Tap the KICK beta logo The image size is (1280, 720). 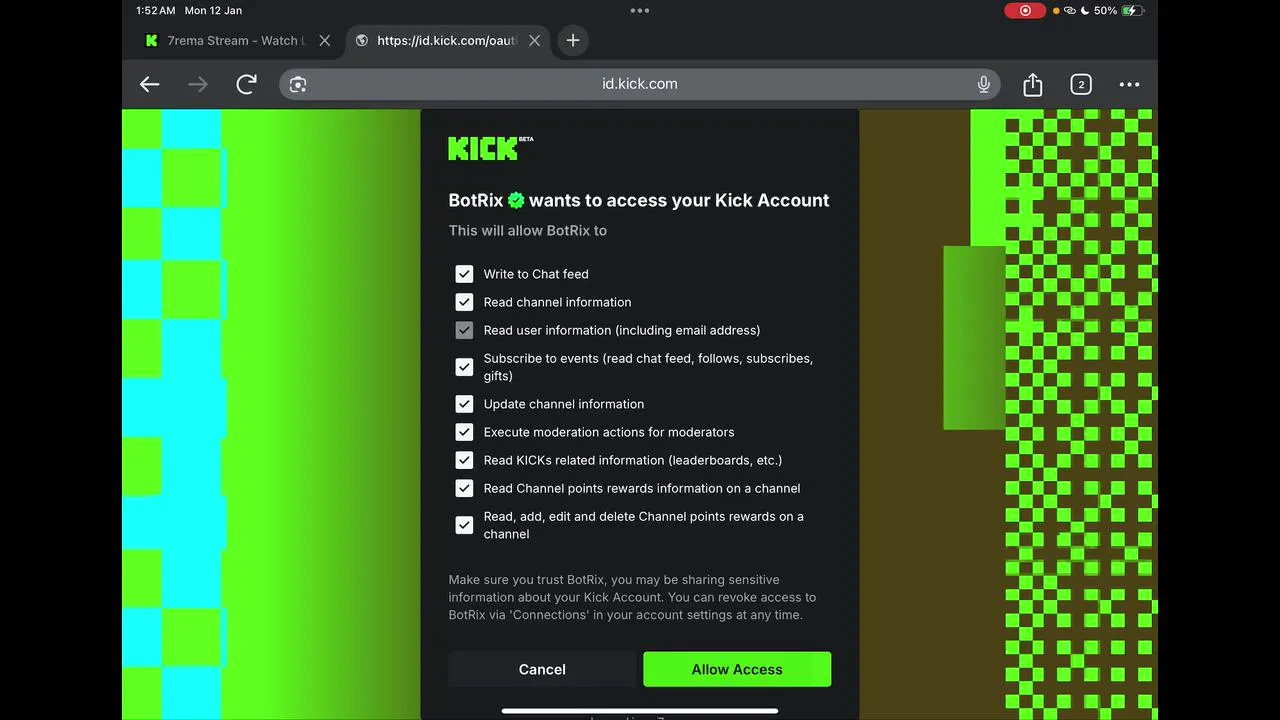click(491, 149)
